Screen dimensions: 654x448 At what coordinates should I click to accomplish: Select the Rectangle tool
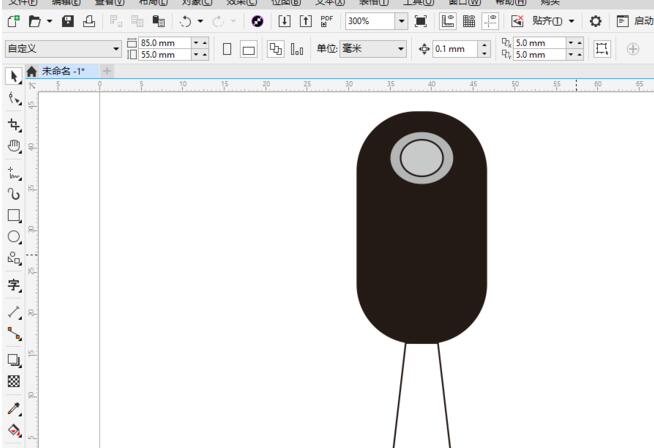point(14,215)
